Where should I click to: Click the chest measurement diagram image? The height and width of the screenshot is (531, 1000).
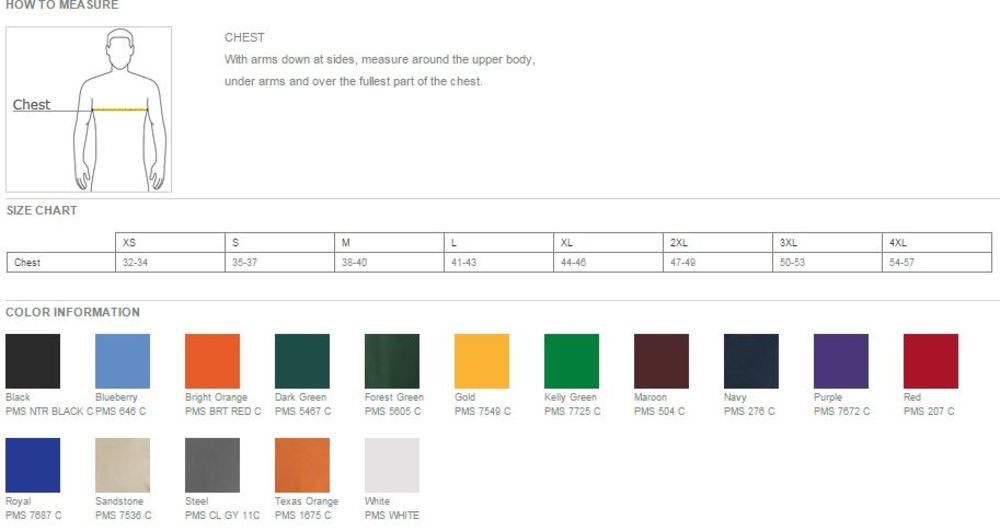89,109
